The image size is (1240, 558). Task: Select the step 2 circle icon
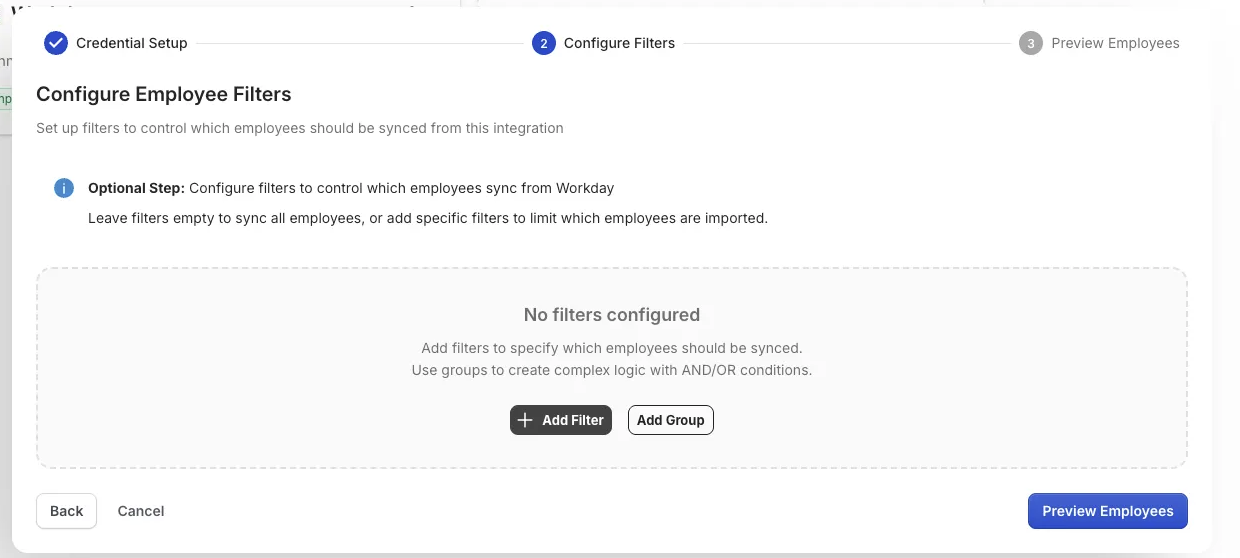click(x=544, y=43)
